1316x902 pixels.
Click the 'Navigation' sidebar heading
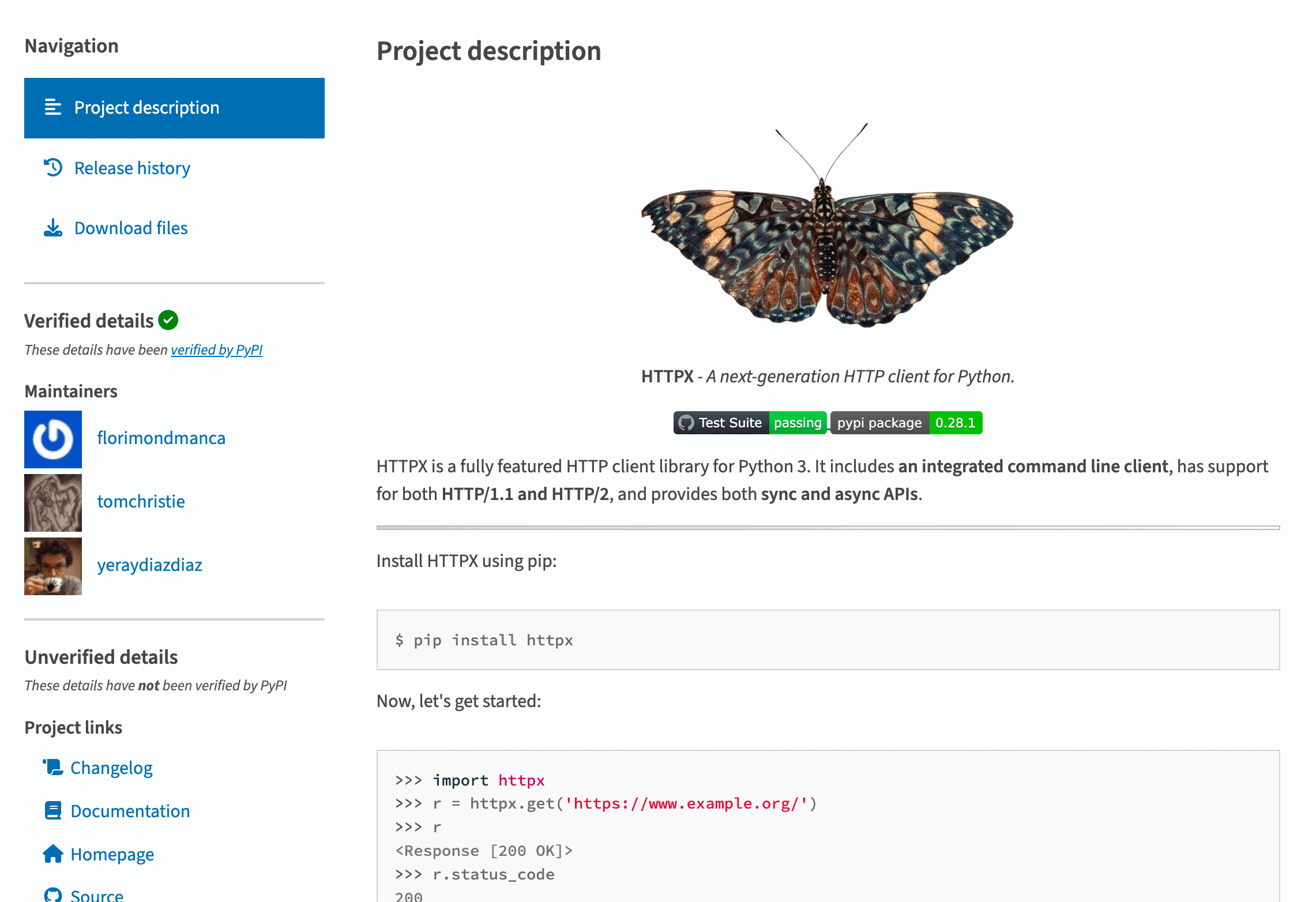[72, 46]
